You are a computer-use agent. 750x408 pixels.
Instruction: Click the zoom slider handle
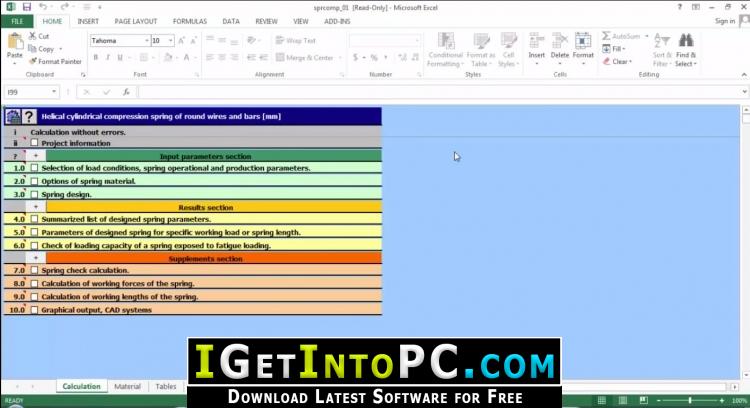coord(690,400)
